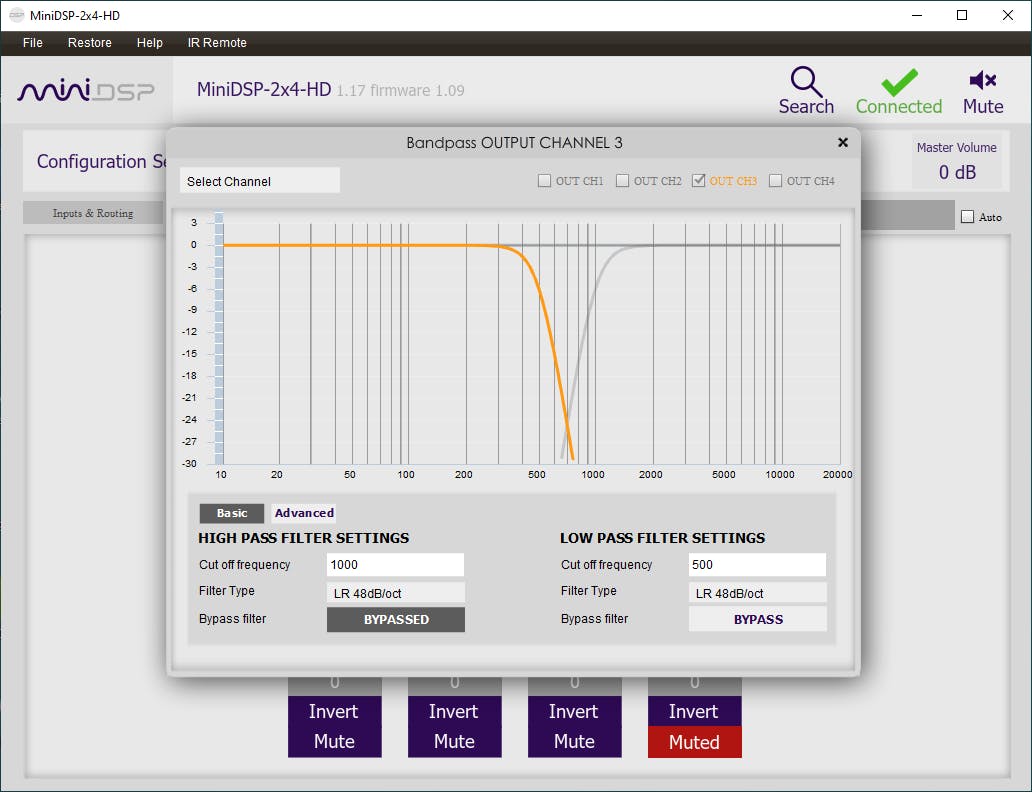Enable the OUT CH1 checkbox
This screenshot has height=792, width=1032.
pyautogui.click(x=545, y=181)
